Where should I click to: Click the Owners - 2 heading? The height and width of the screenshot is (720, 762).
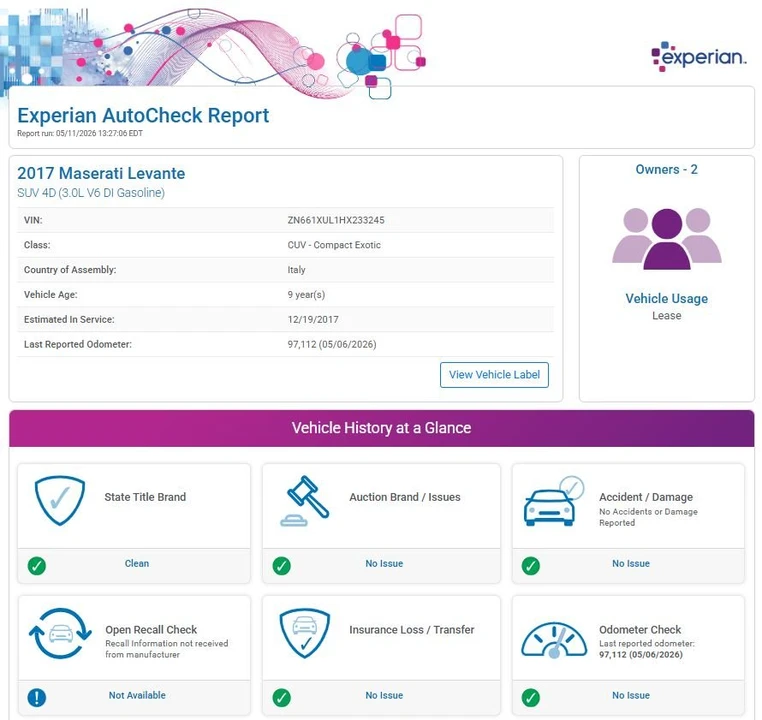pyautogui.click(x=666, y=170)
